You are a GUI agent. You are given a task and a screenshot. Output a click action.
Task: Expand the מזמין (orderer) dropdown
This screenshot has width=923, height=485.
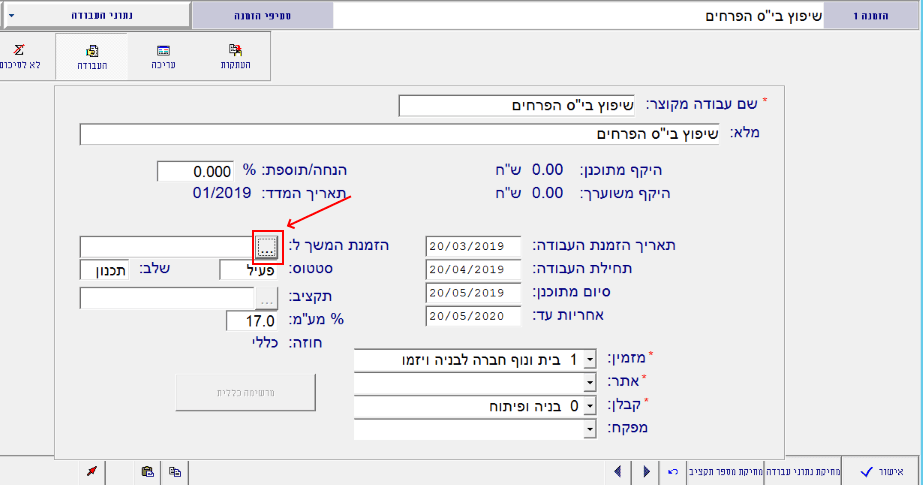(589, 359)
